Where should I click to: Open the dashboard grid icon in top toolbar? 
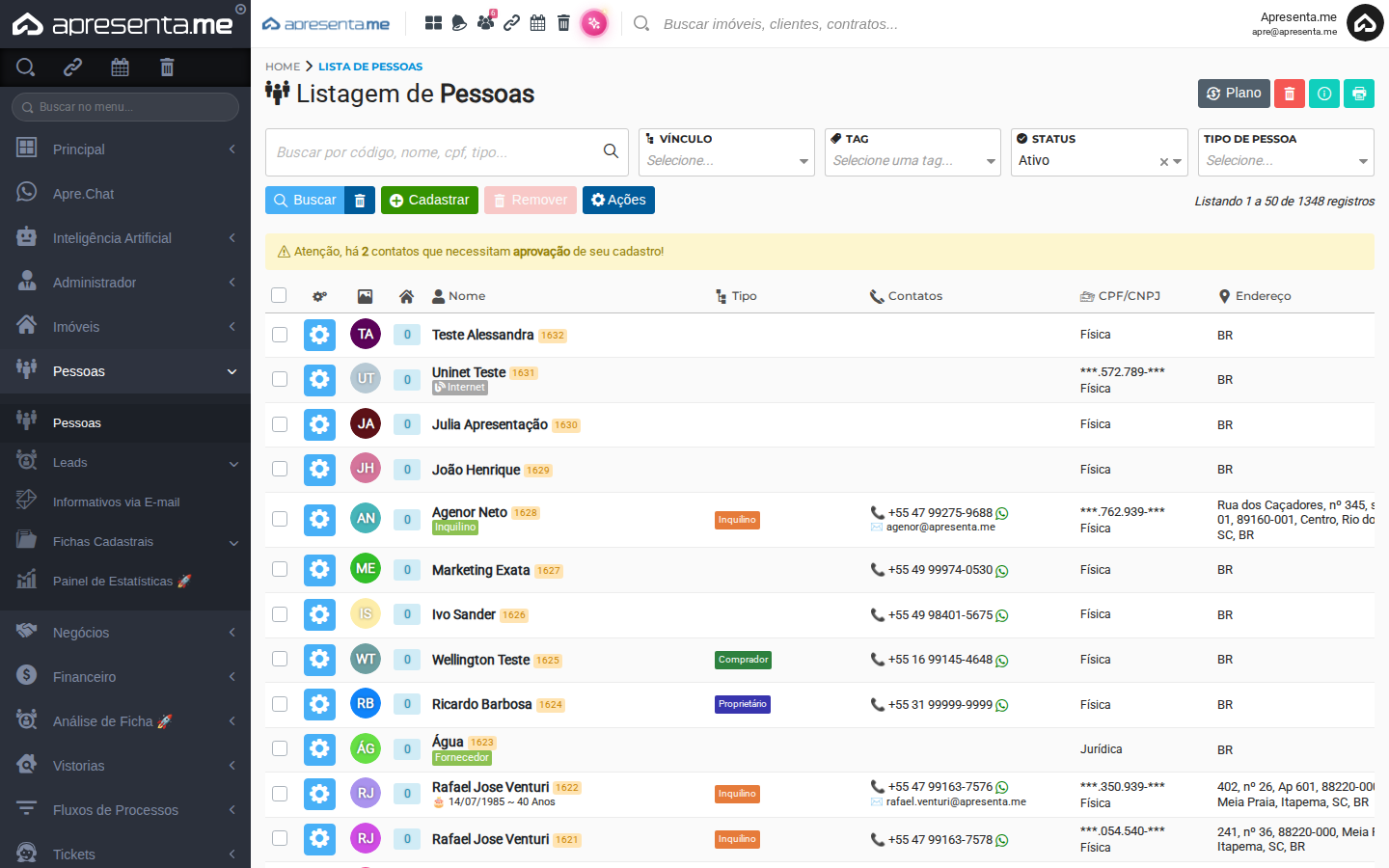pyautogui.click(x=433, y=23)
